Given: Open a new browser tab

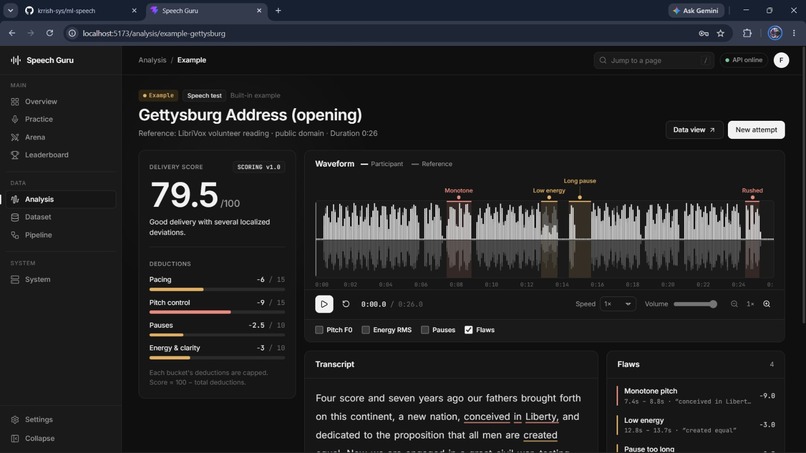Looking at the screenshot, I should [278, 10].
